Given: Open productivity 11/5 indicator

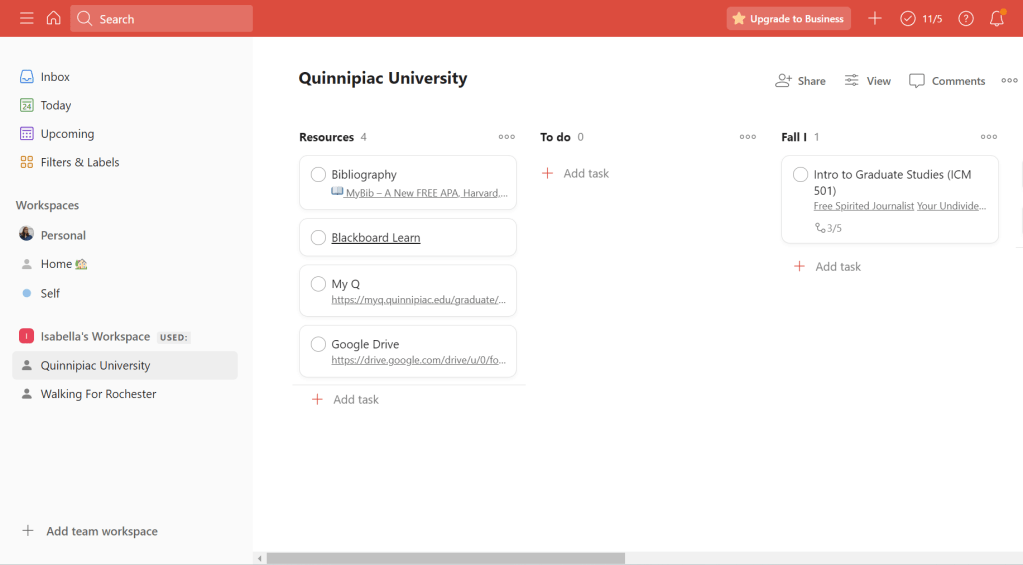Looking at the screenshot, I should [x=921, y=19].
